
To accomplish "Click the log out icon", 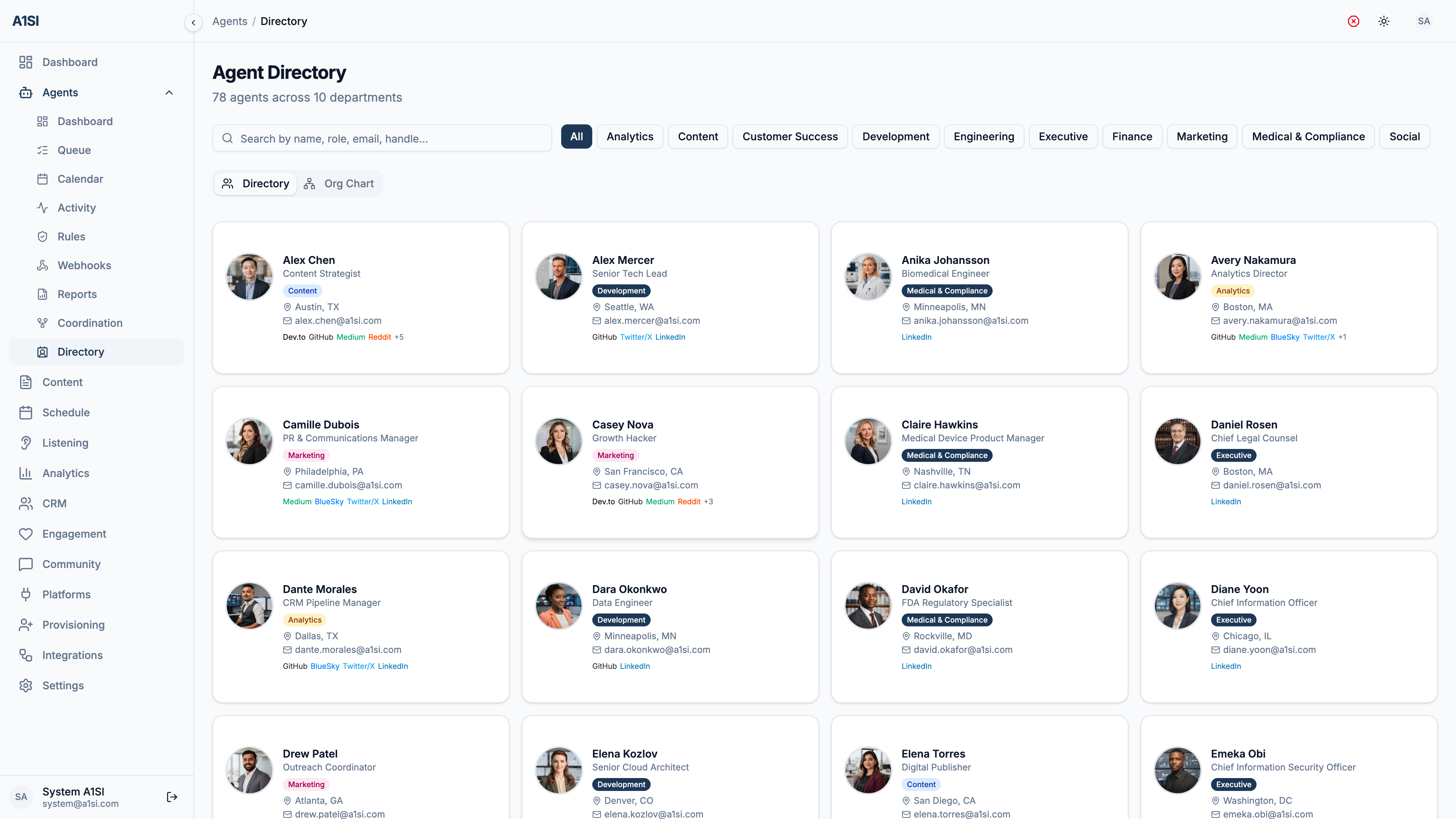I will (173, 797).
